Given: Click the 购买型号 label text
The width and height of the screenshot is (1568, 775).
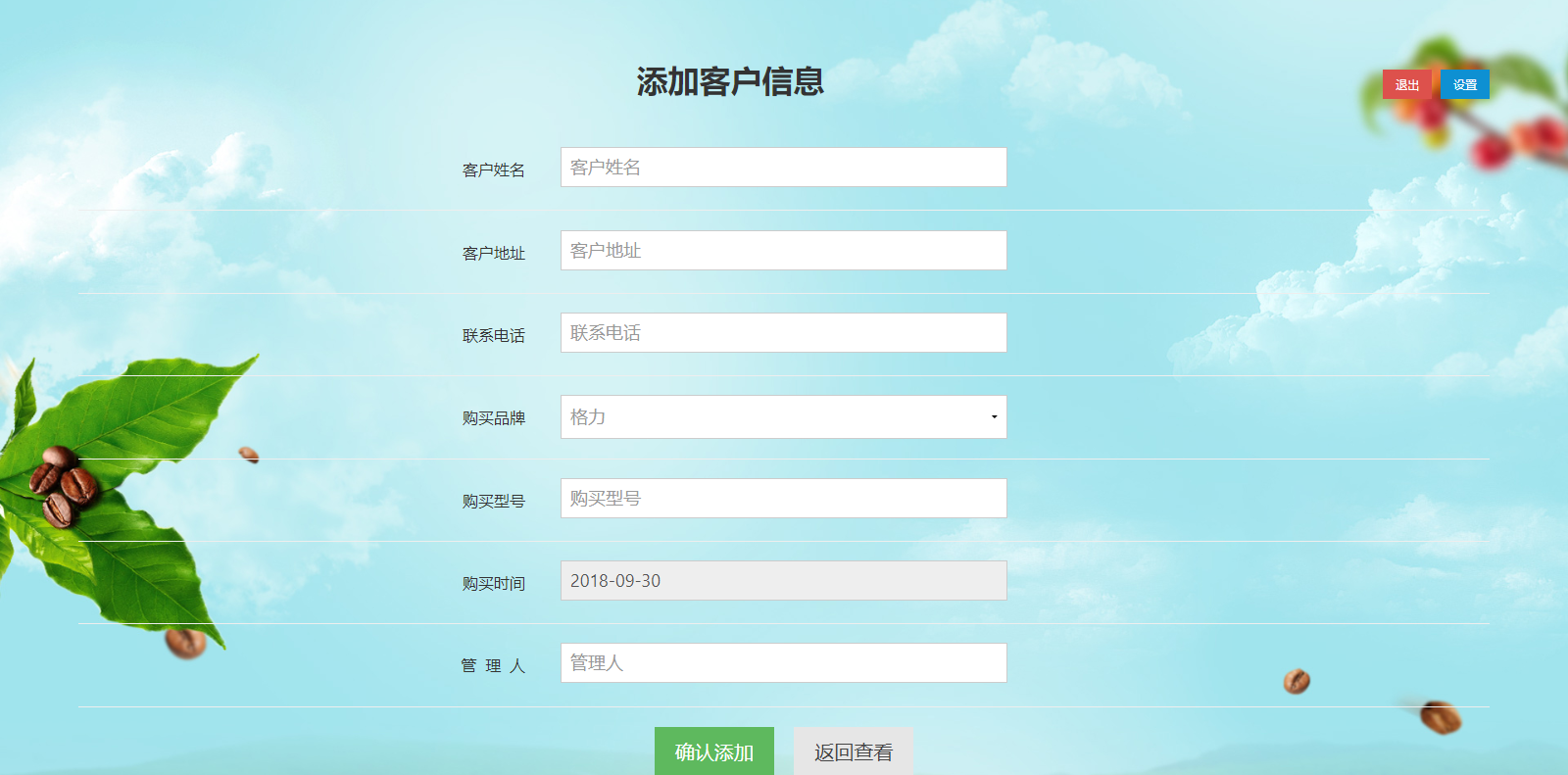Looking at the screenshot, I should (494, 502).
